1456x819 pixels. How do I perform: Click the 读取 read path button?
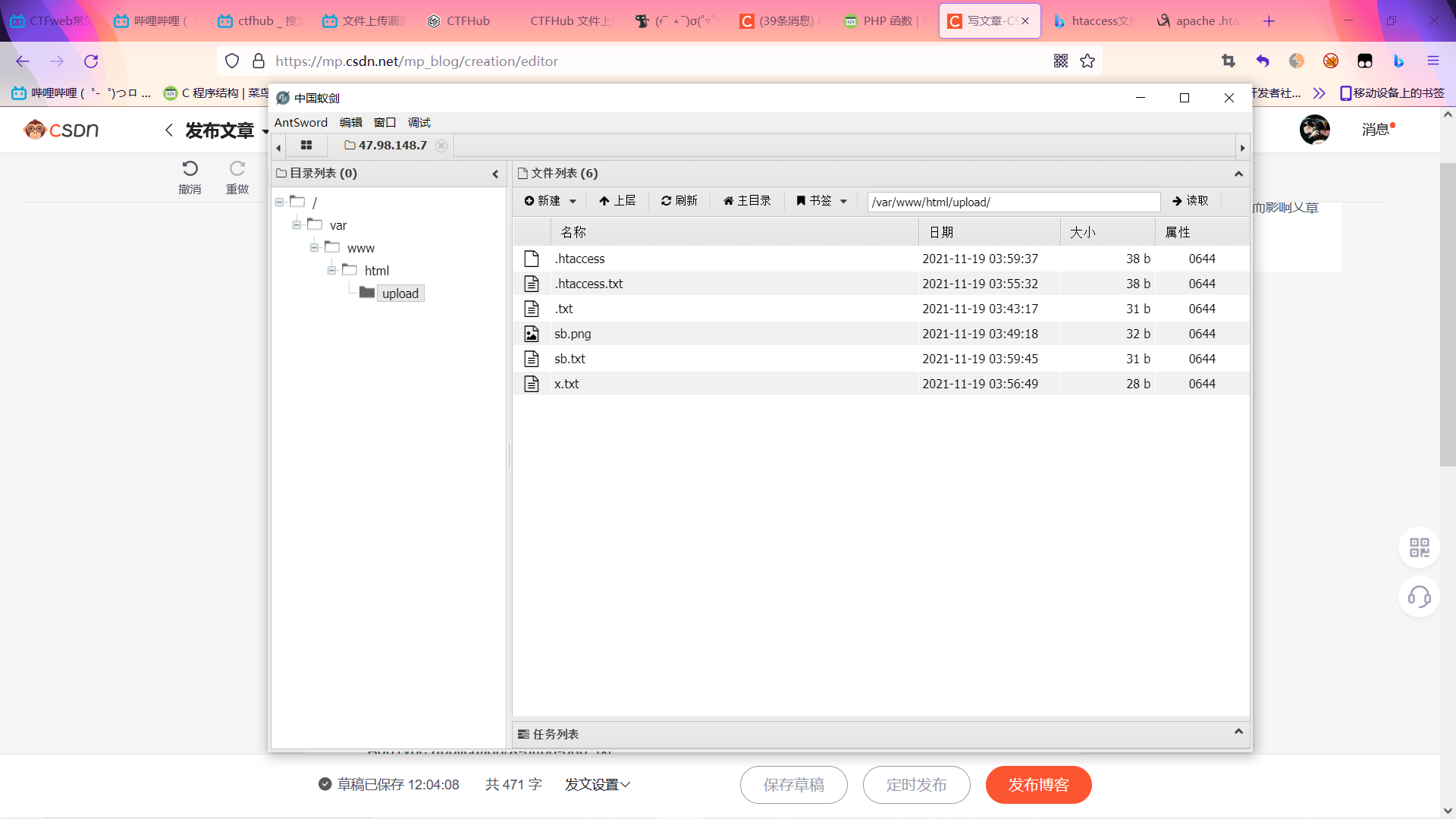click(1190, 201)
